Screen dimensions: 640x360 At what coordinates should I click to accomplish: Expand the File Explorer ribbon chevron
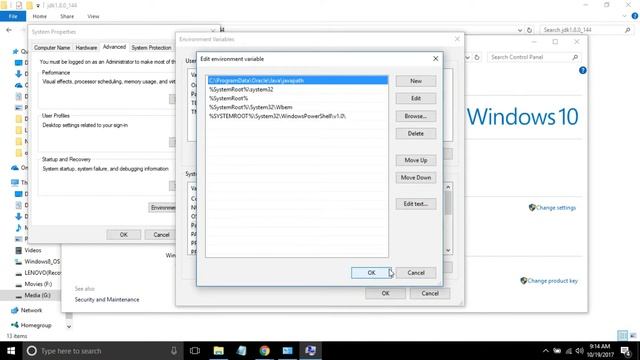tap(624, 16)
